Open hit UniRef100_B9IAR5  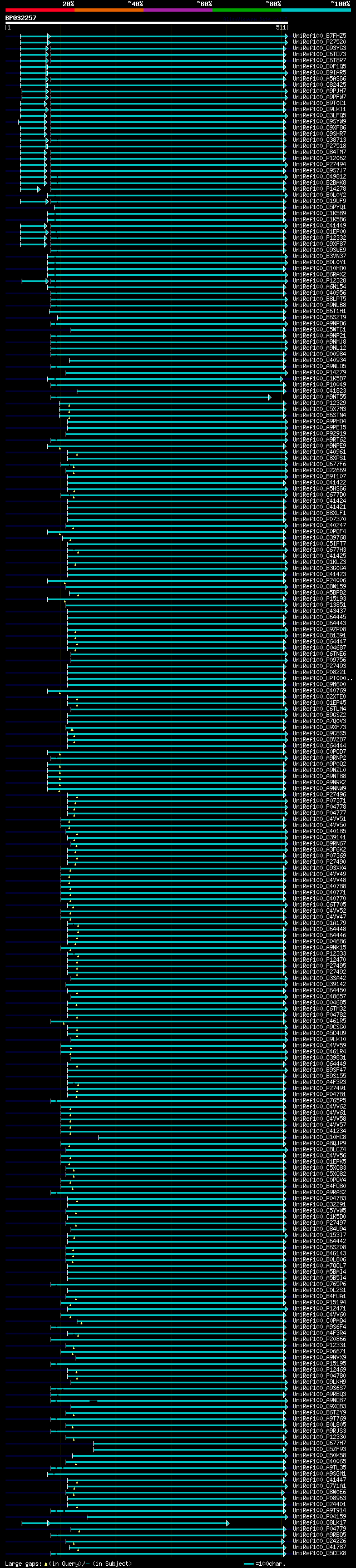coord(319,72)
